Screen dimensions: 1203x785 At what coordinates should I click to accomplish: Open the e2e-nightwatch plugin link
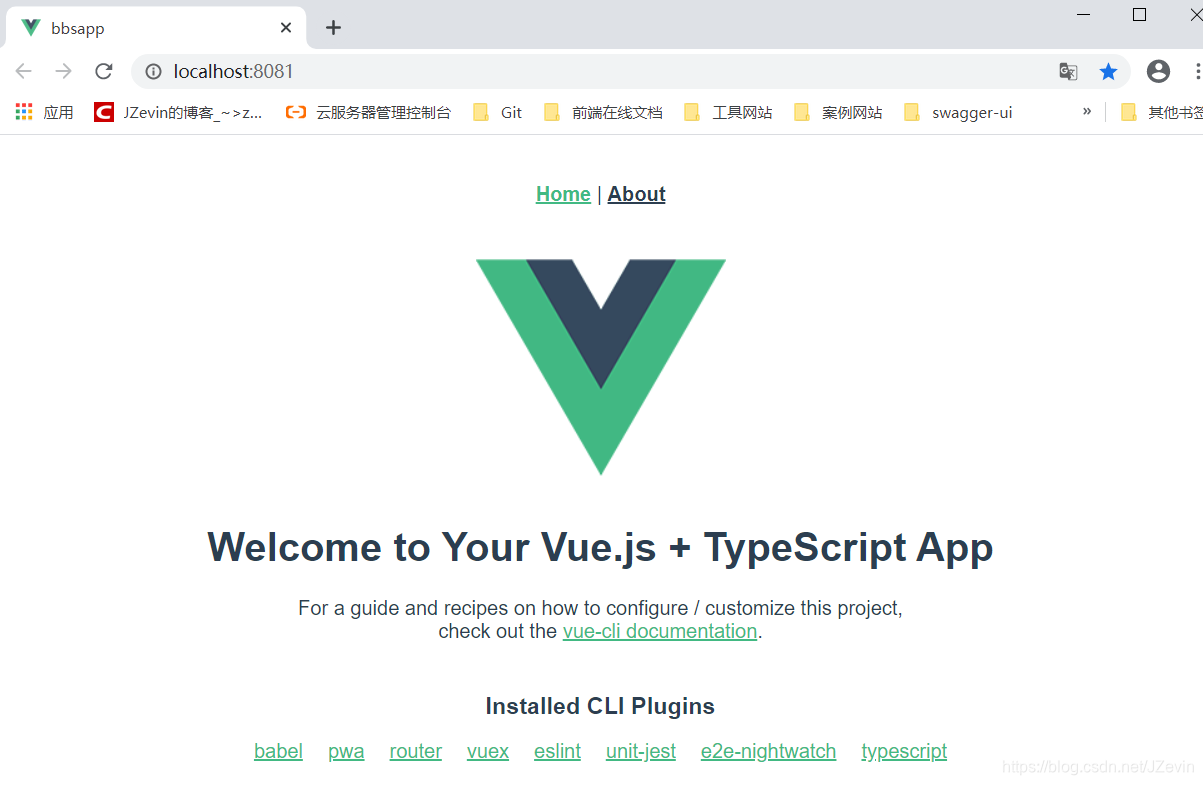pyautogui.click(x=768, y=751)
